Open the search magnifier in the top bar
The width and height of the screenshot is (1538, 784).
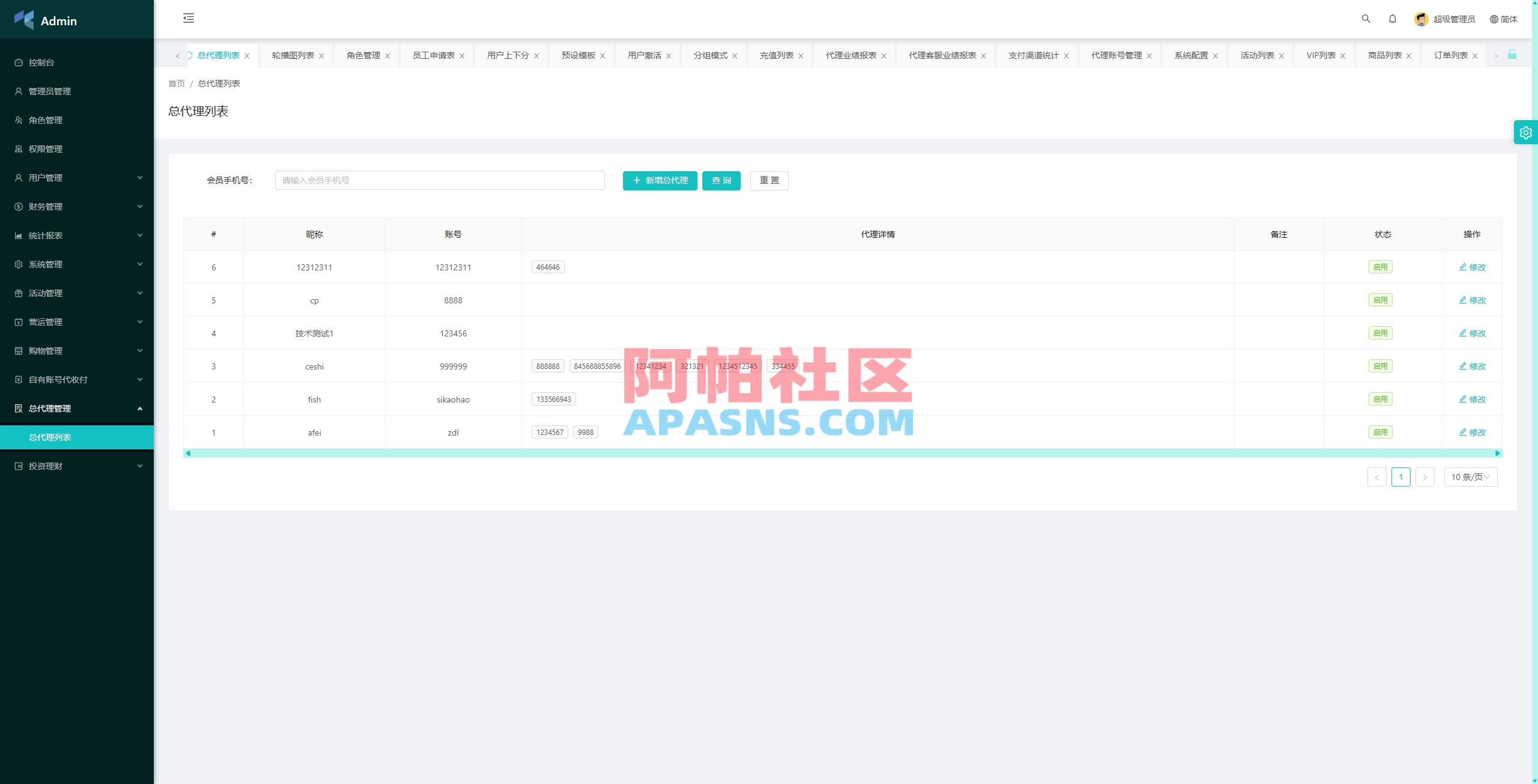pos(1366,19)
